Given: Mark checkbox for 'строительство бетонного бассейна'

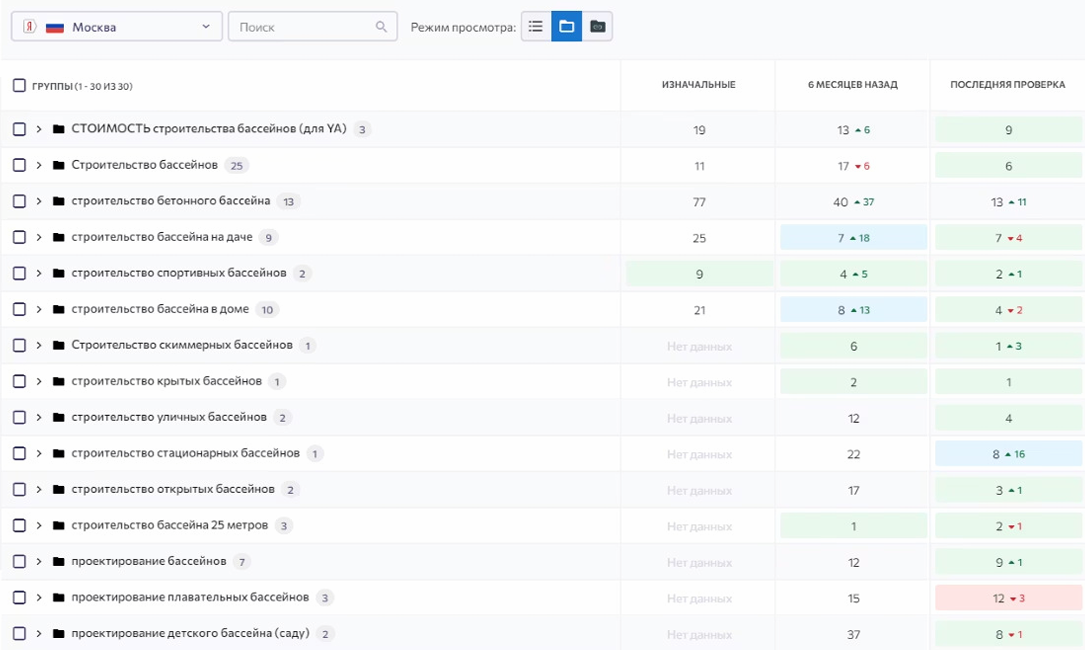Looking at the screenshot, I should coord(19,201).
